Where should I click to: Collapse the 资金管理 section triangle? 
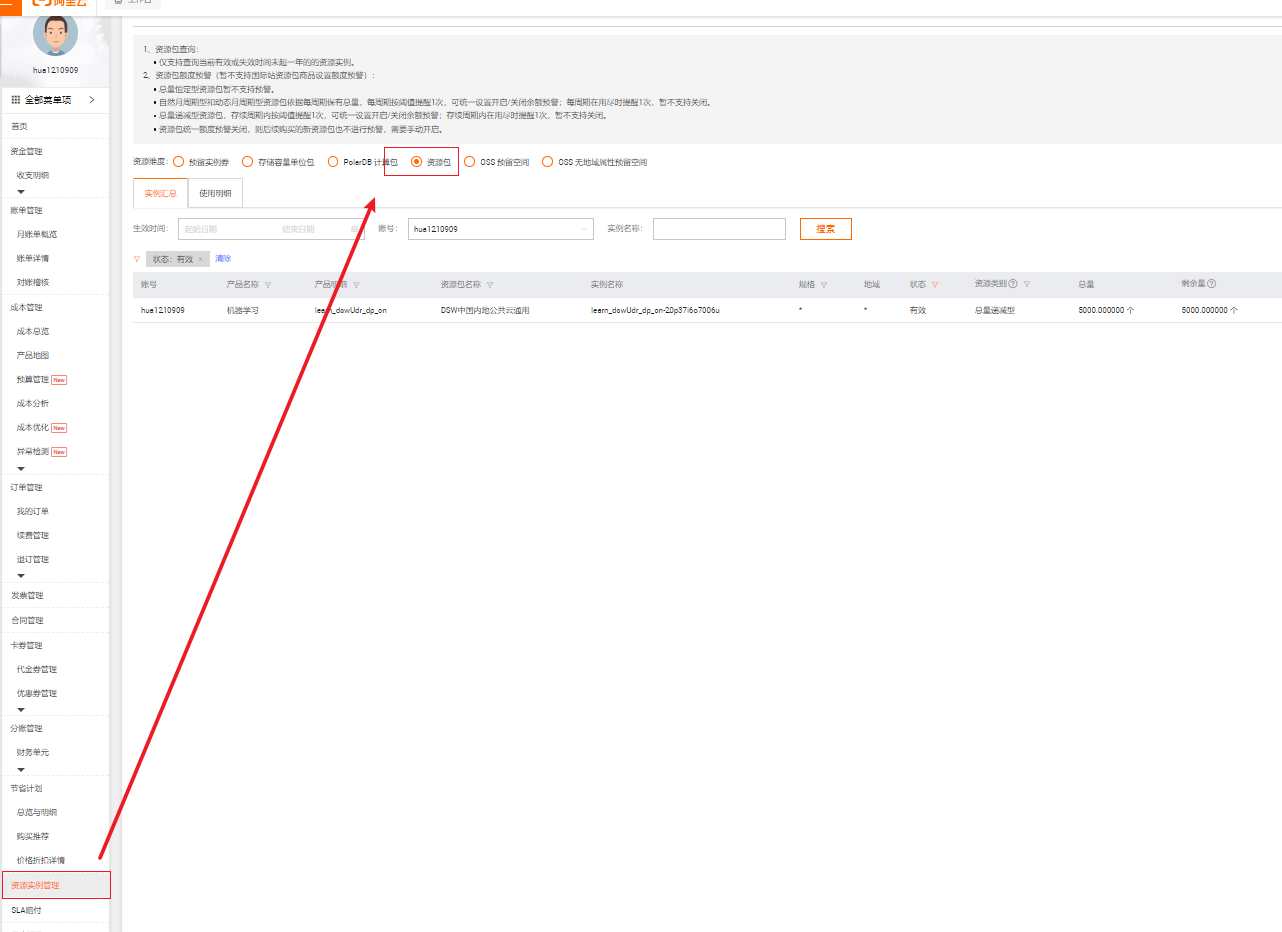[x=21, y=190]
